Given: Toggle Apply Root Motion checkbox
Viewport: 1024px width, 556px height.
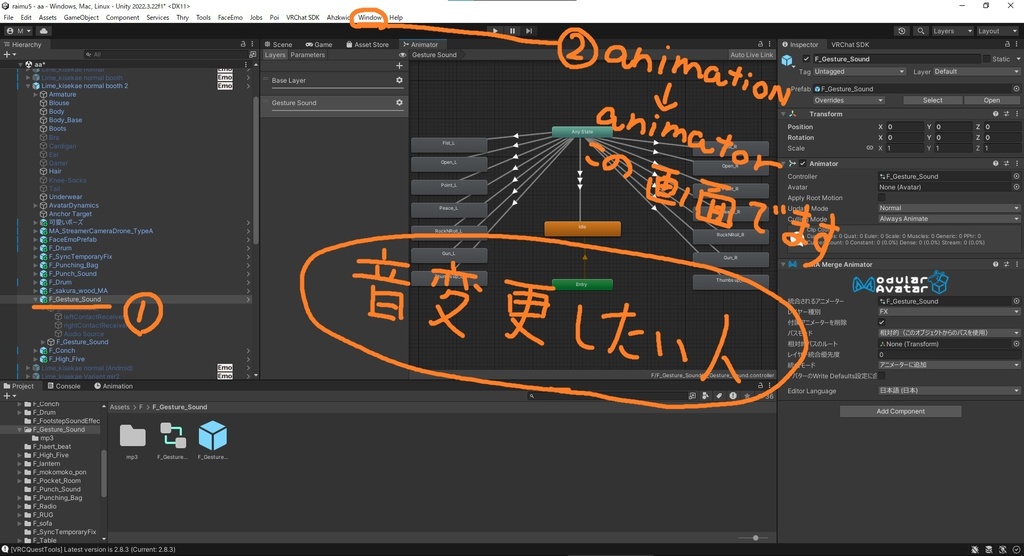Looking at the screenshot, I should [882, 197].
